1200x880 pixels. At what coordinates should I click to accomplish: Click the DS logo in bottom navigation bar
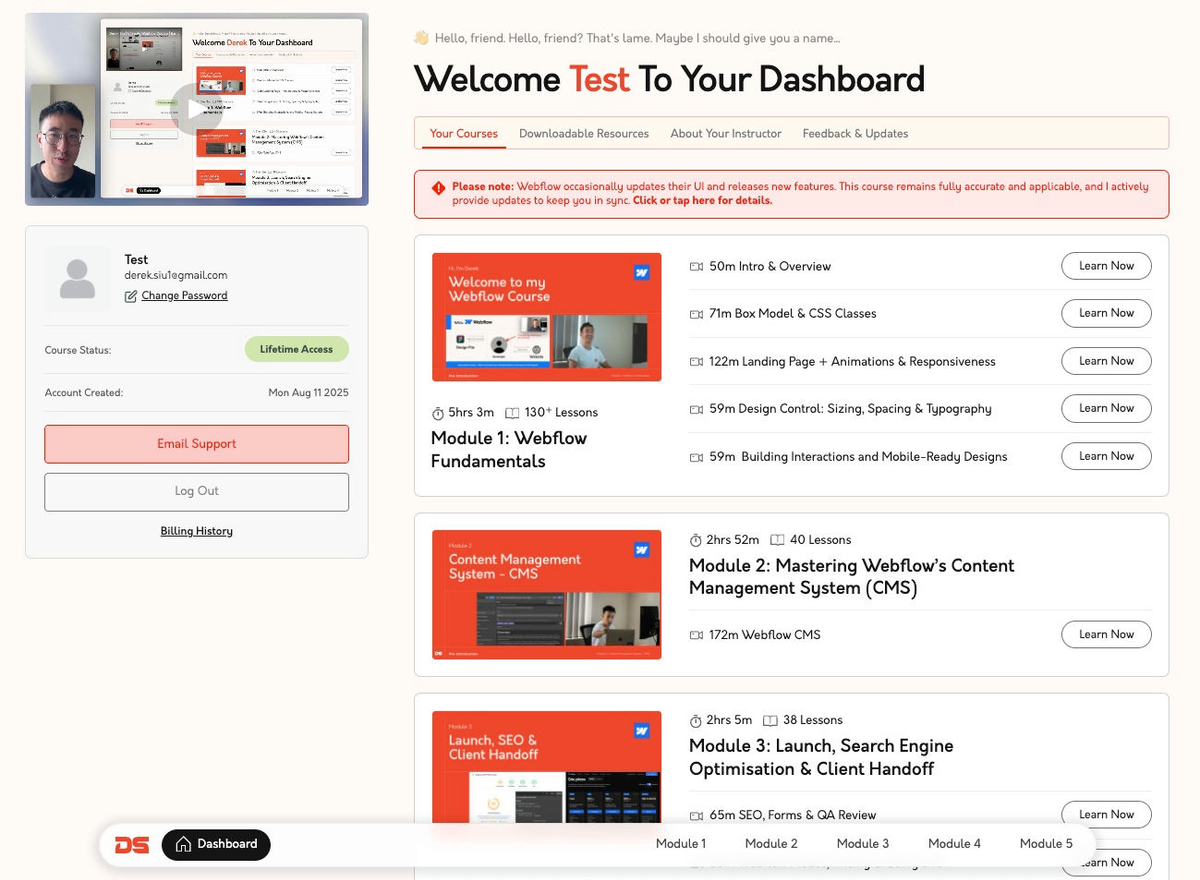pyautogui.click(x=132, y=845)
